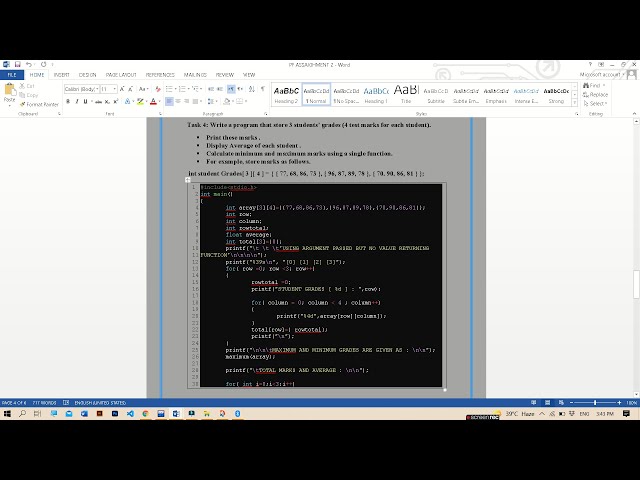Image resolution: width=640 pixels, height=480 pixels.
Task: Open the Microsoft account dropdown
Action: [602, 75]
